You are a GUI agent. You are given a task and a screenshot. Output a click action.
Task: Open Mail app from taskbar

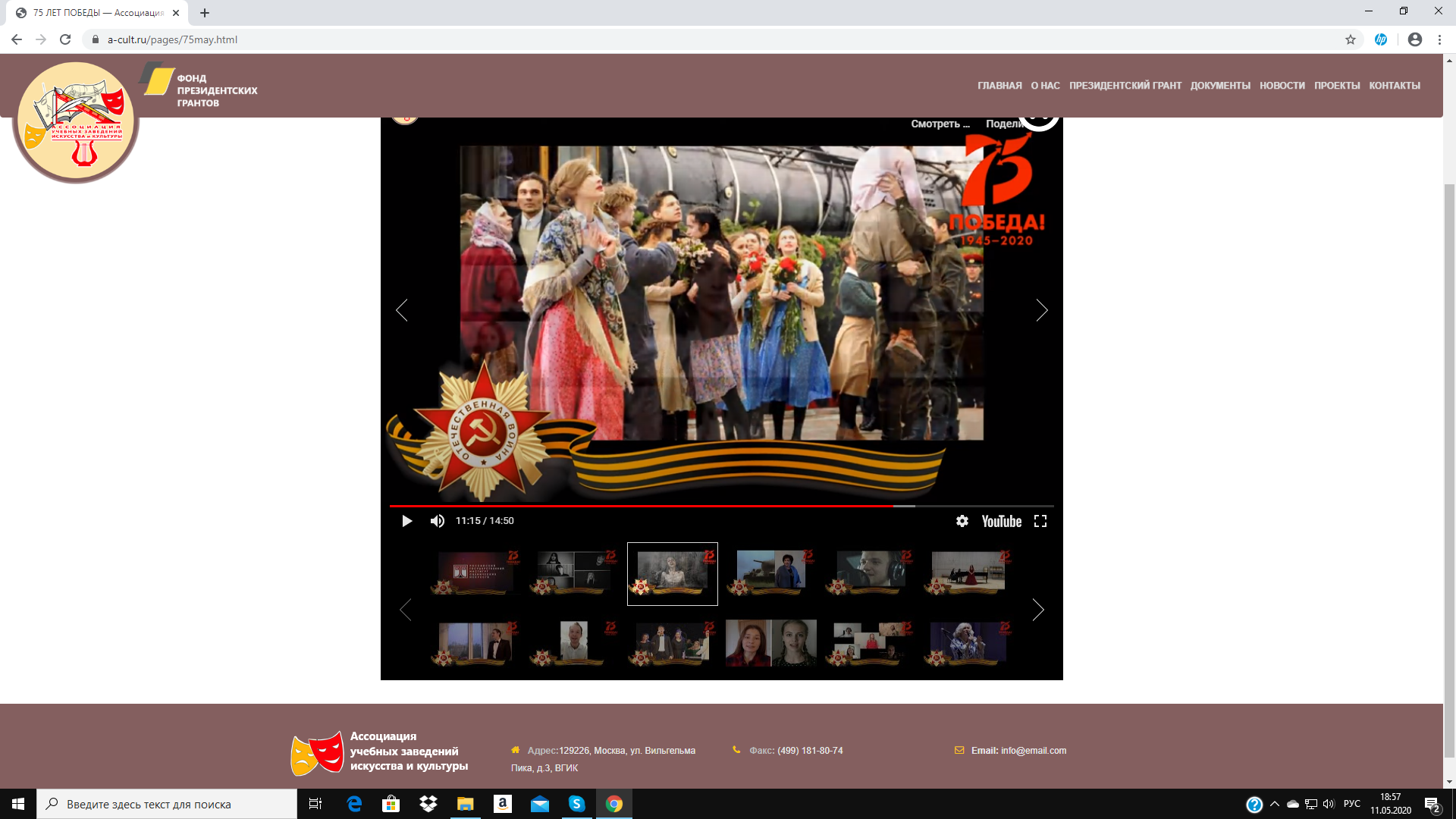pos(540,804)
